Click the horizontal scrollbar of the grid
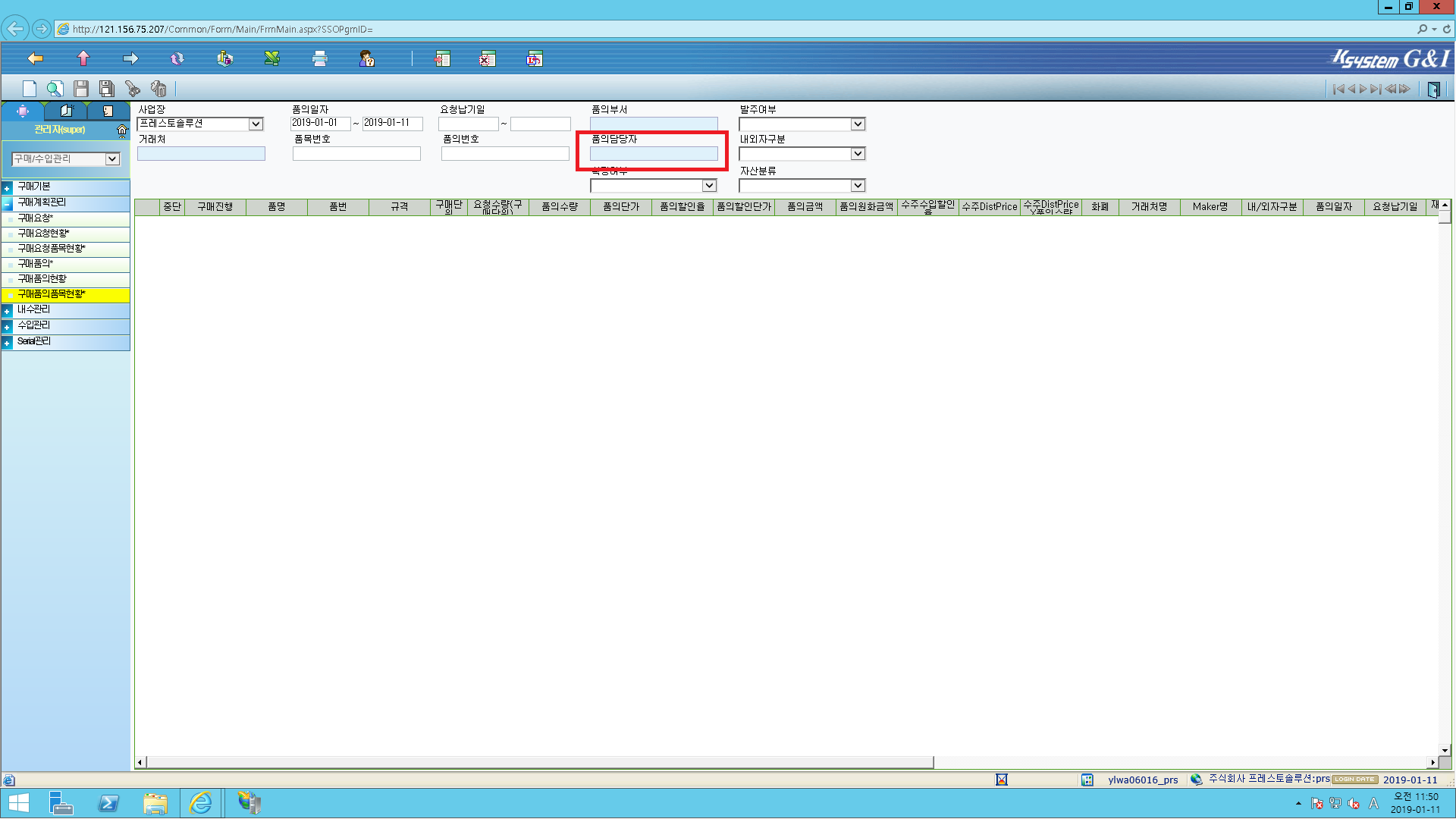Image resolution: width=1456 pixels, height=819 pixels. pos(540,762)
